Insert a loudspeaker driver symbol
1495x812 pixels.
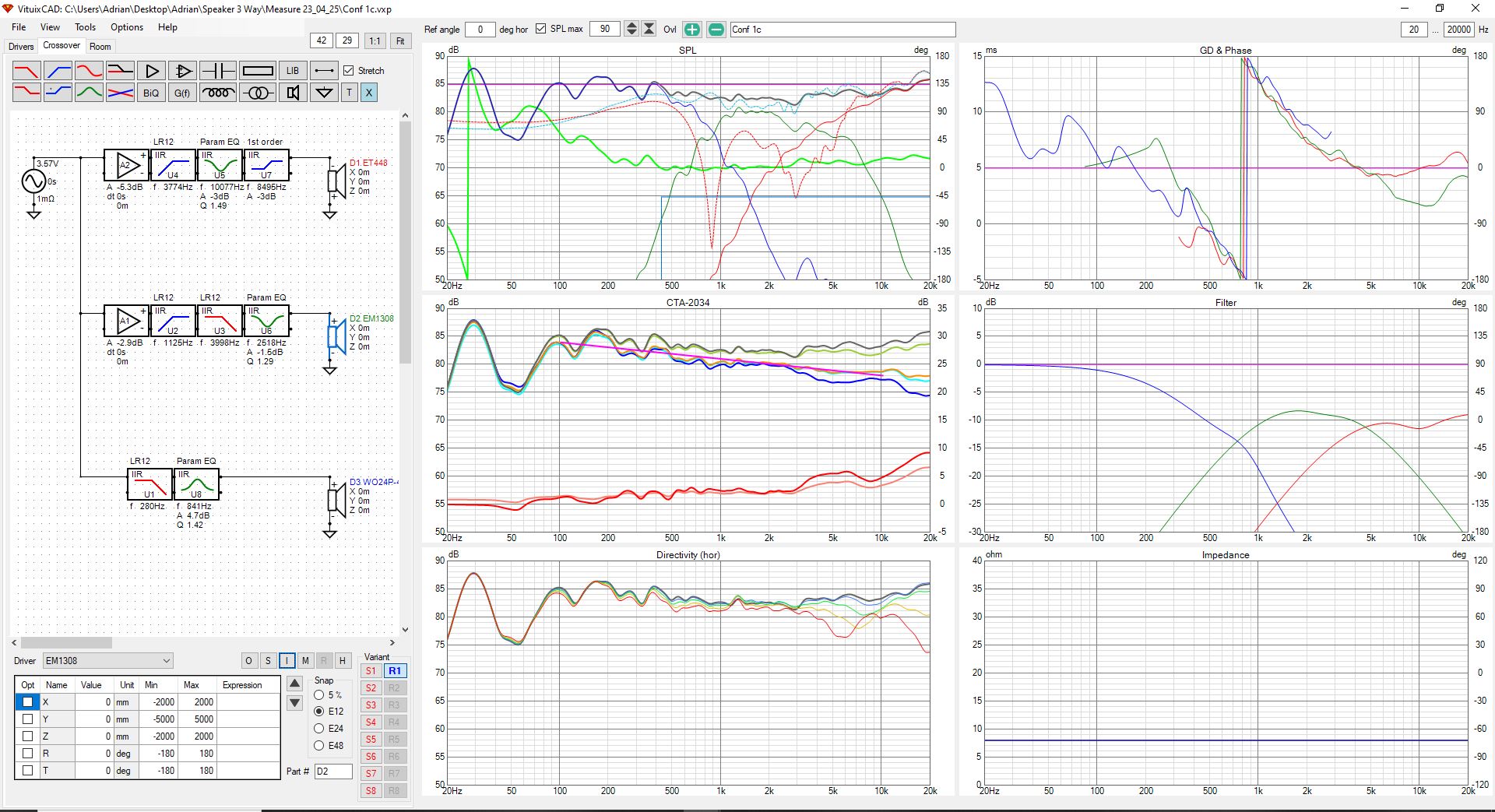[293, 93]
